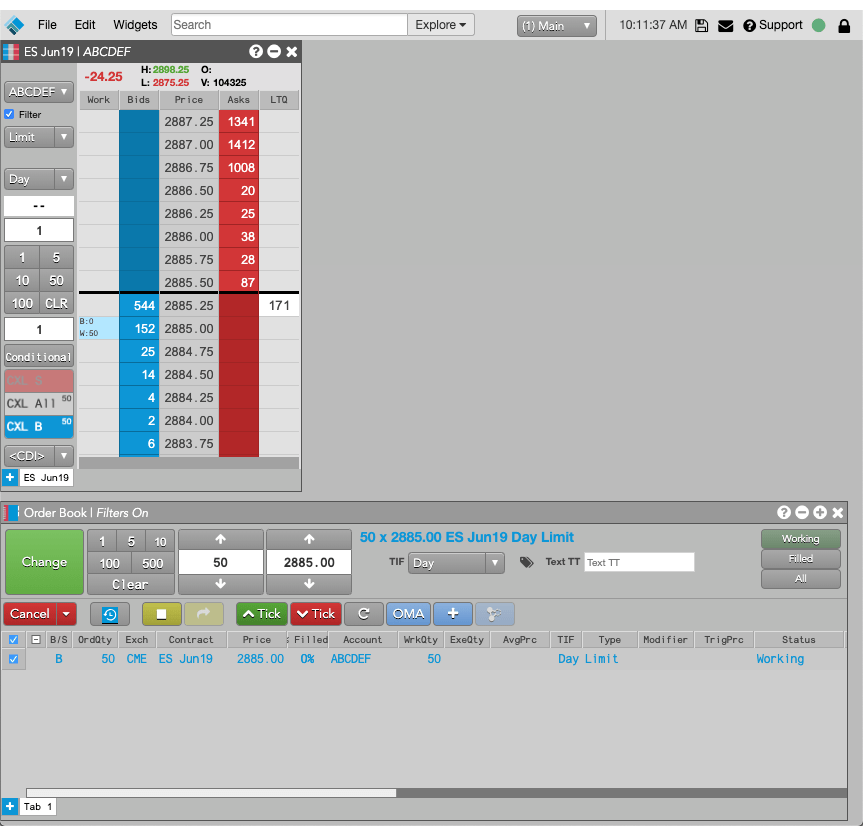Click the TT logo in the menu bar
The height and width of the screenshot is (840, 863).
click(14, 25)
